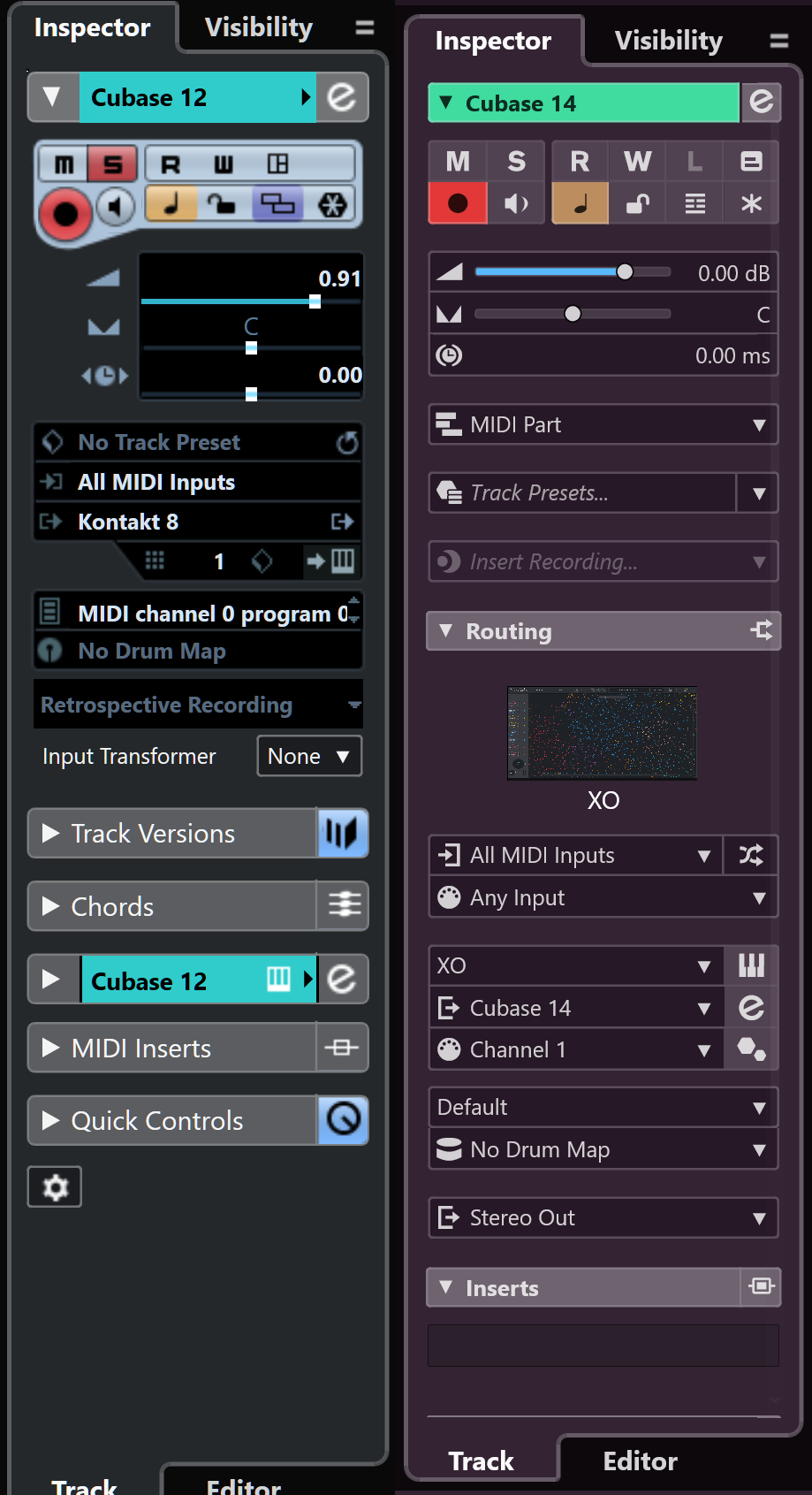
Task: Collapse the Routing section in Cubase 14
Action: (446, 631)
